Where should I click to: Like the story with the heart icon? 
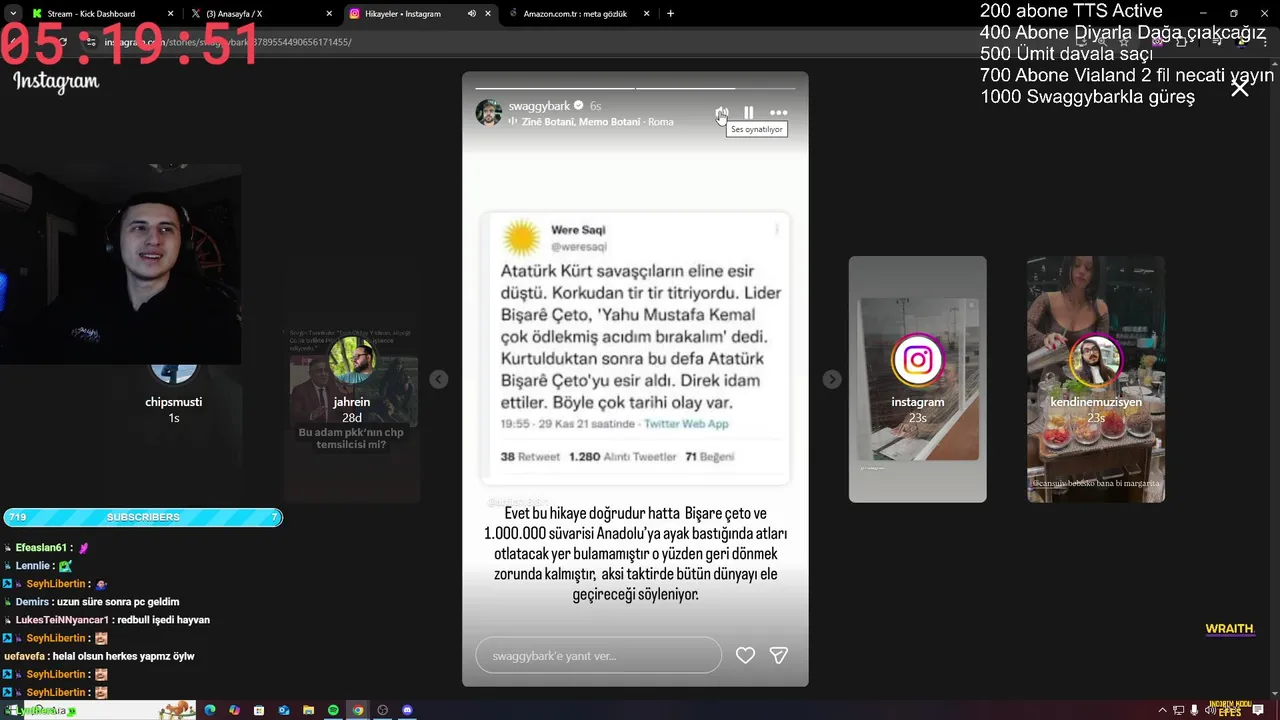pyautogui.click(x=745, y=655)
